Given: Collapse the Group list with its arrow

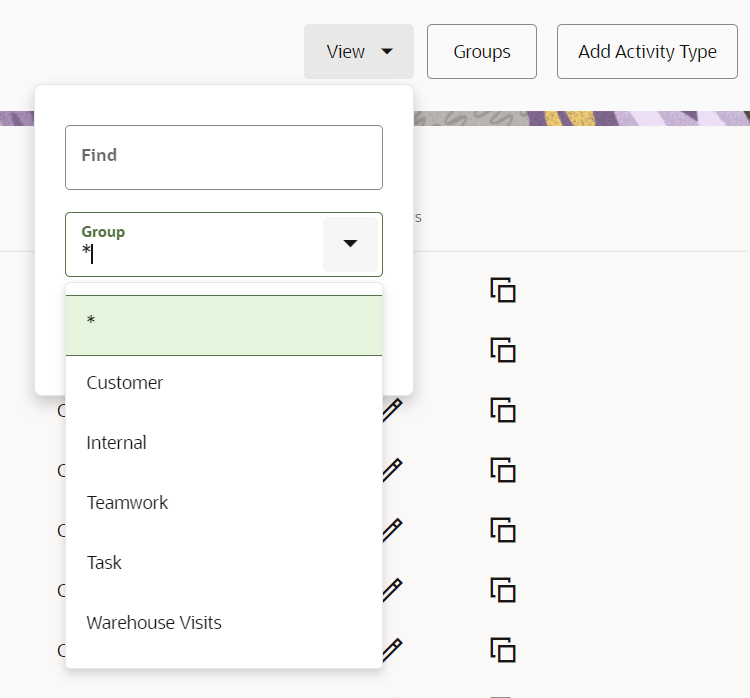Looking at the screenshot, I should [350, 244].
